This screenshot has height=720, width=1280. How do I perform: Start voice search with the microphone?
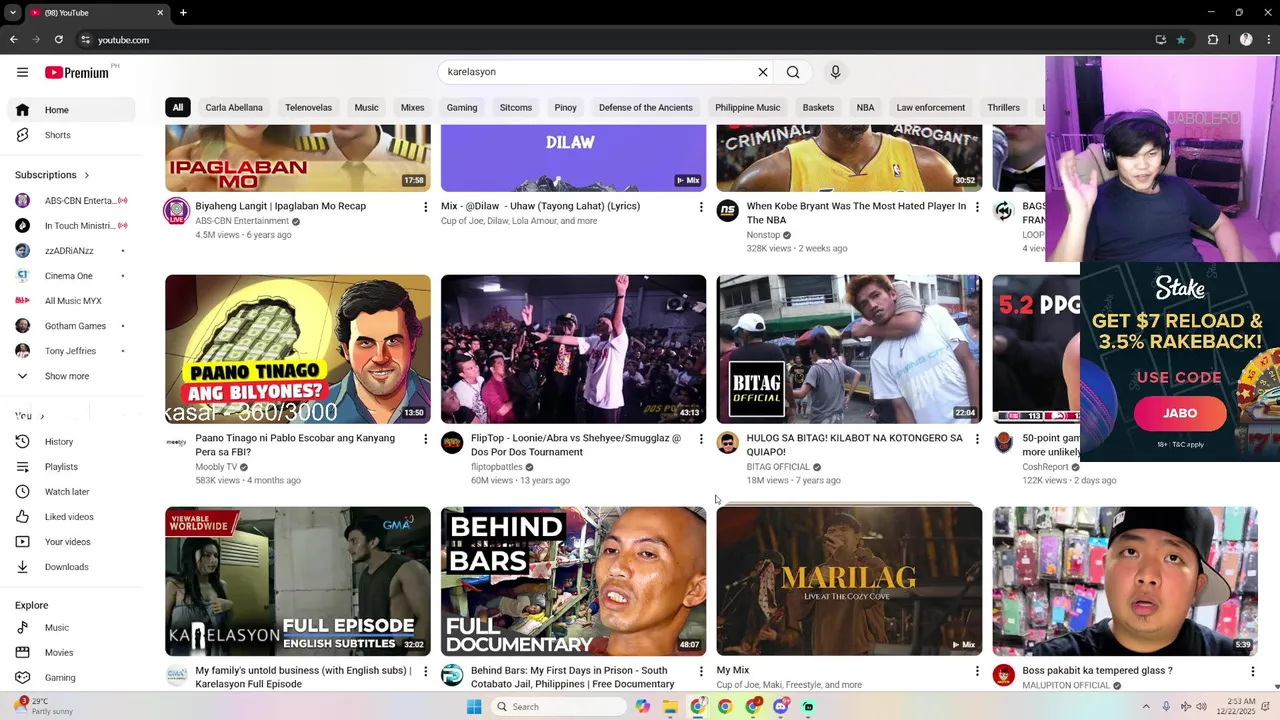pos(835,72)
